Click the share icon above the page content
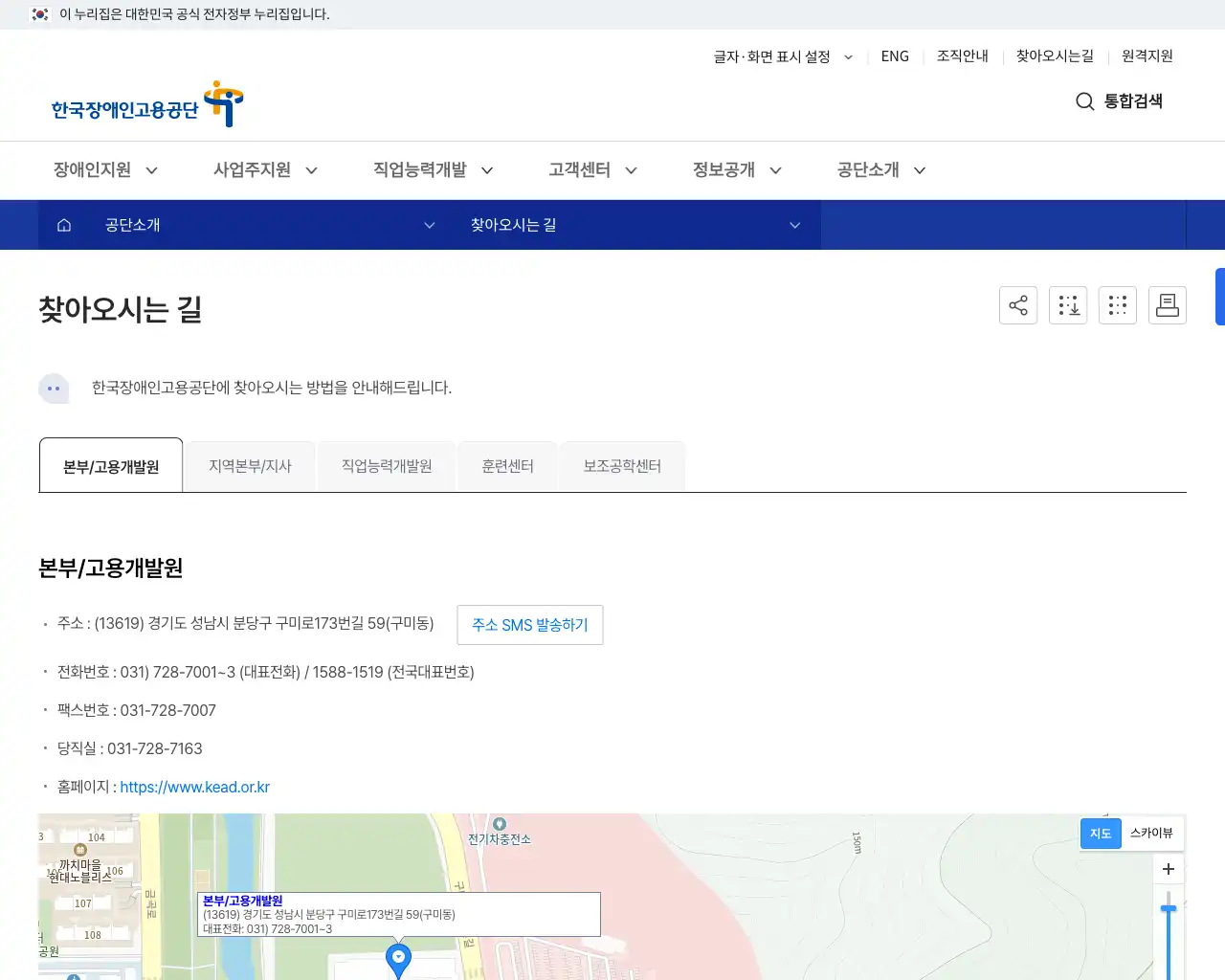 coord(1017,304)
